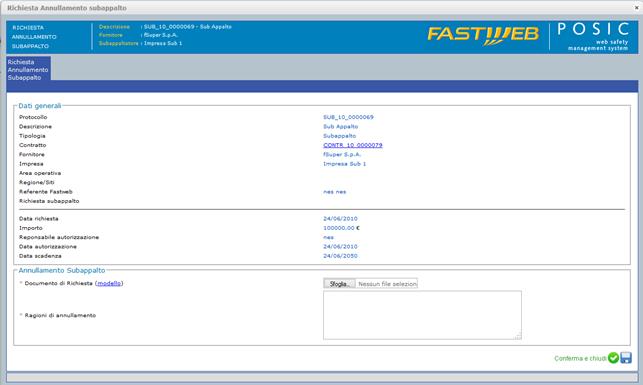Viewport: 643px width, 385px height.
Task: Click the Responsabile autorizzazione value nes
Action: point(328,237)
